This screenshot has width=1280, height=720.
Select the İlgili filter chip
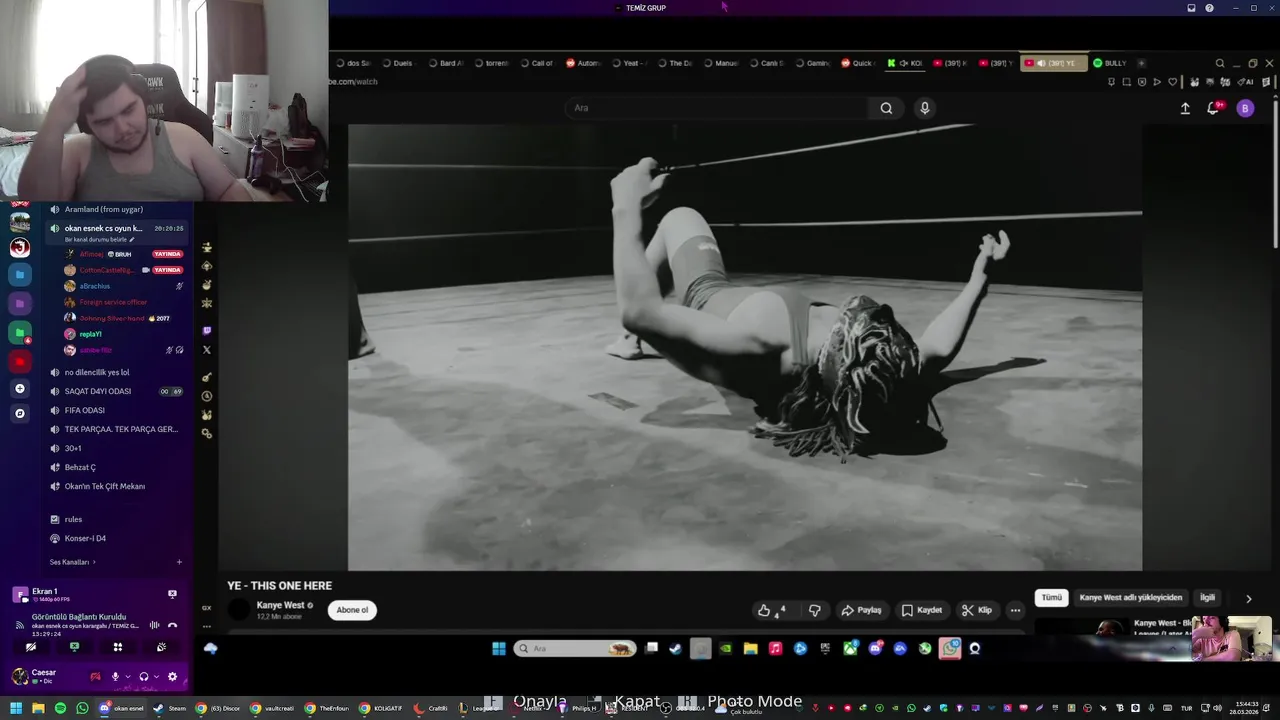pos(1207,597)
